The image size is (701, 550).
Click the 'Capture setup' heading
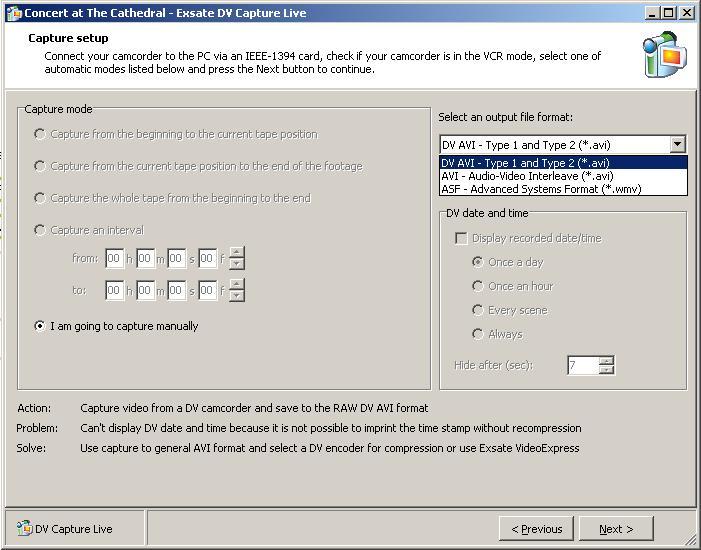coord(68,38)
